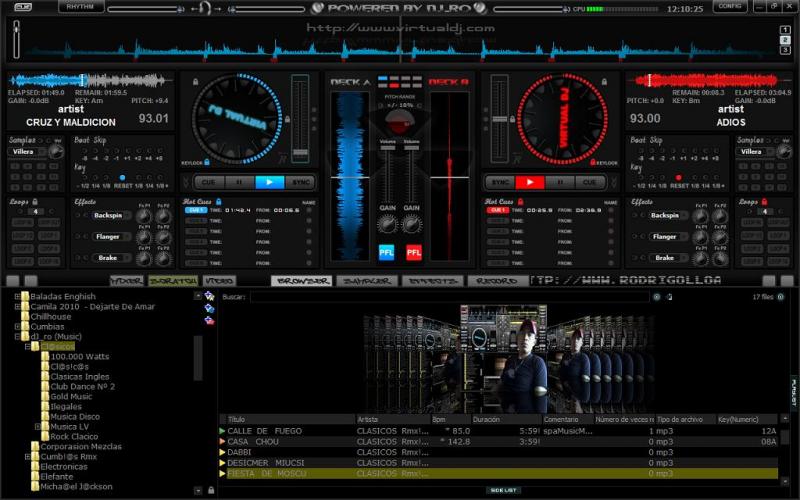Switch to the VIDEO panel tab
800x500 pixels.
pyautogui.click(x=219, y=281)
